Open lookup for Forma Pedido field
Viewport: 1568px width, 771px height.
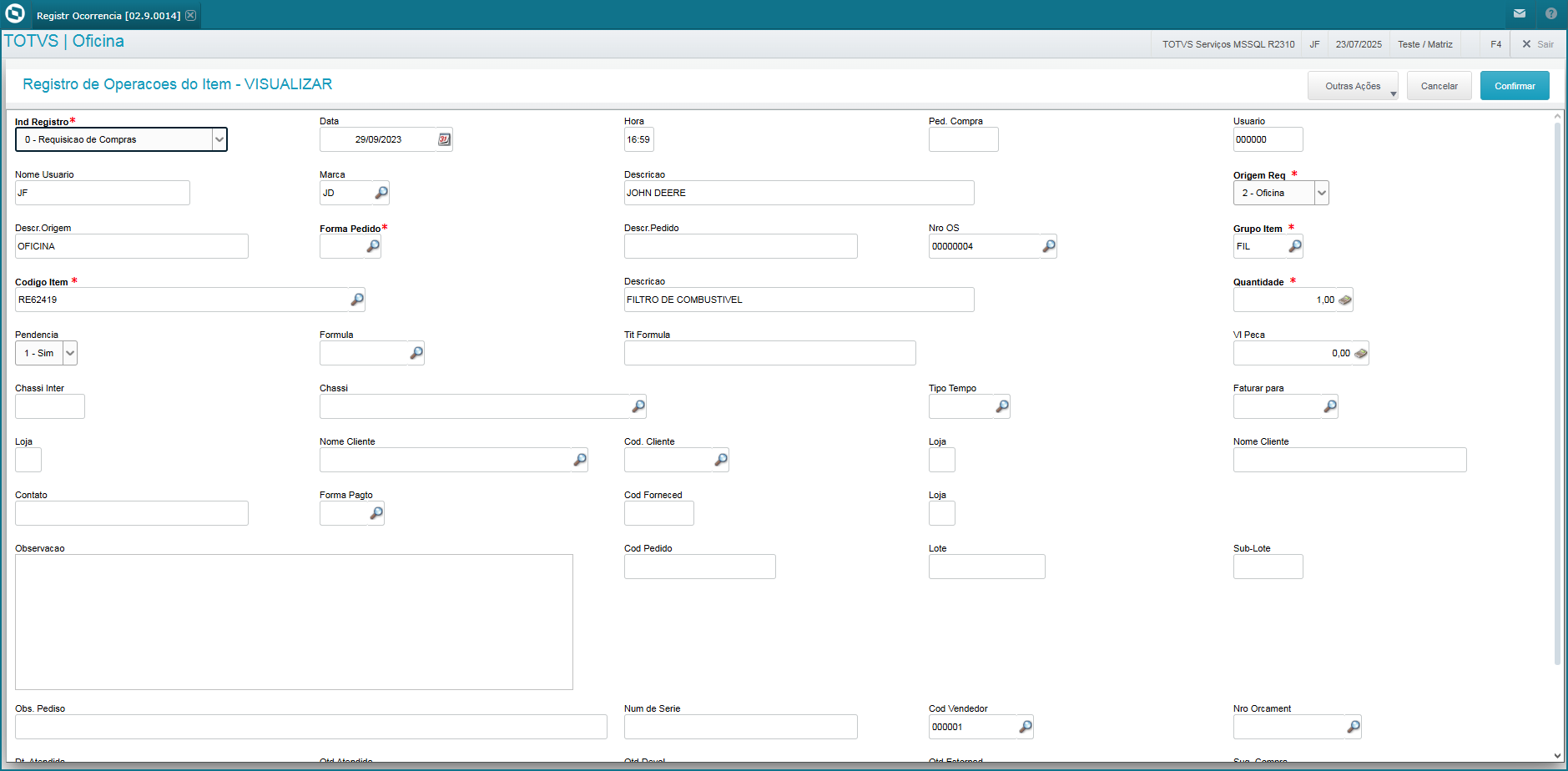[373, 246]
